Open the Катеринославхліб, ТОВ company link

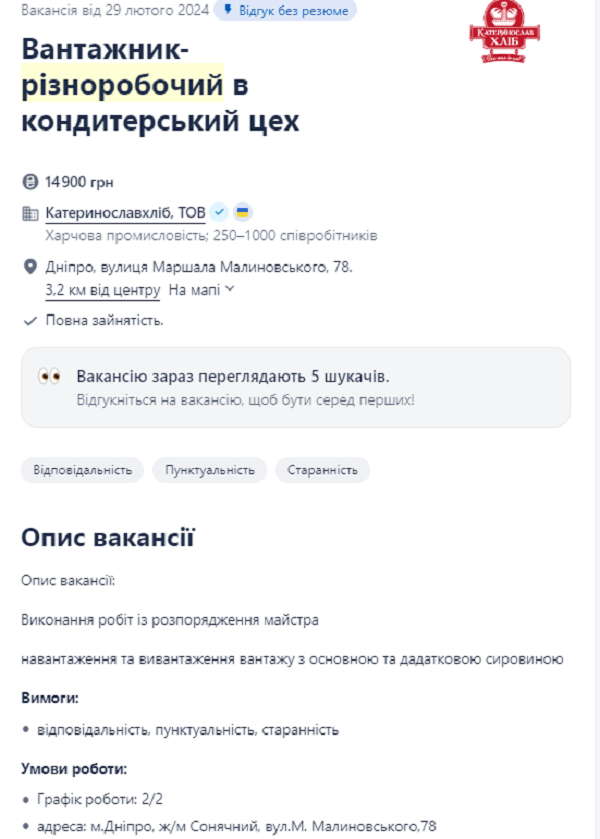pos(125,213)
